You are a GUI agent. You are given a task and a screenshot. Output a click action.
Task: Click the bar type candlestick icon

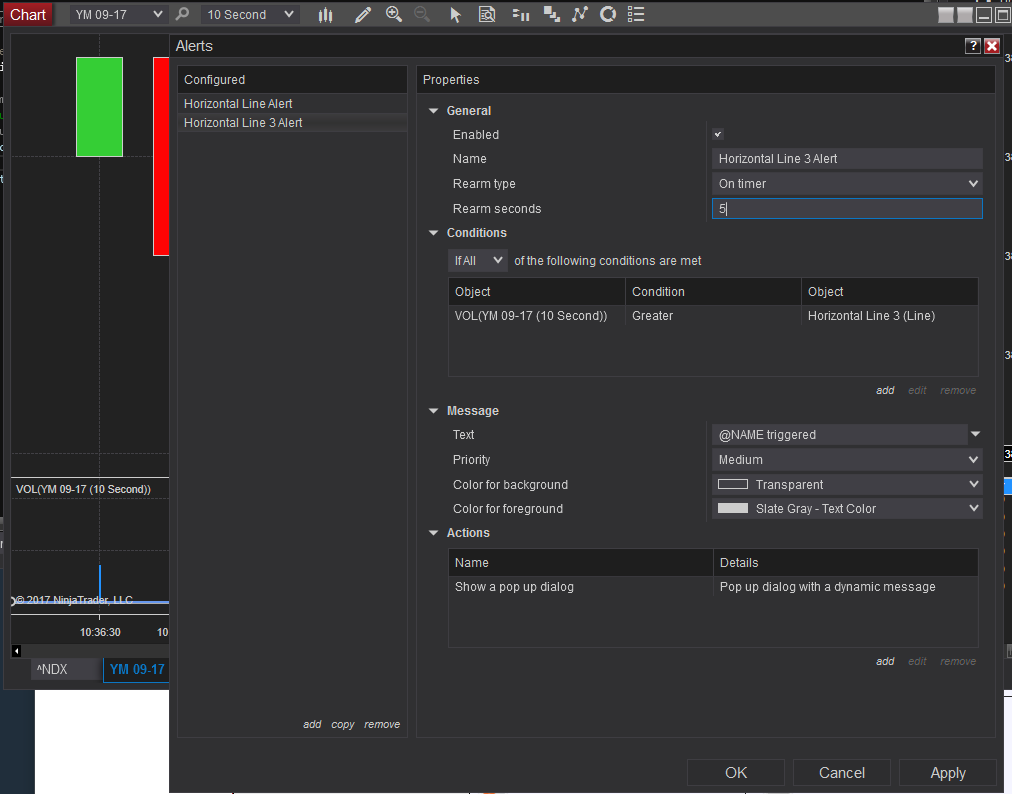point(326,15)
